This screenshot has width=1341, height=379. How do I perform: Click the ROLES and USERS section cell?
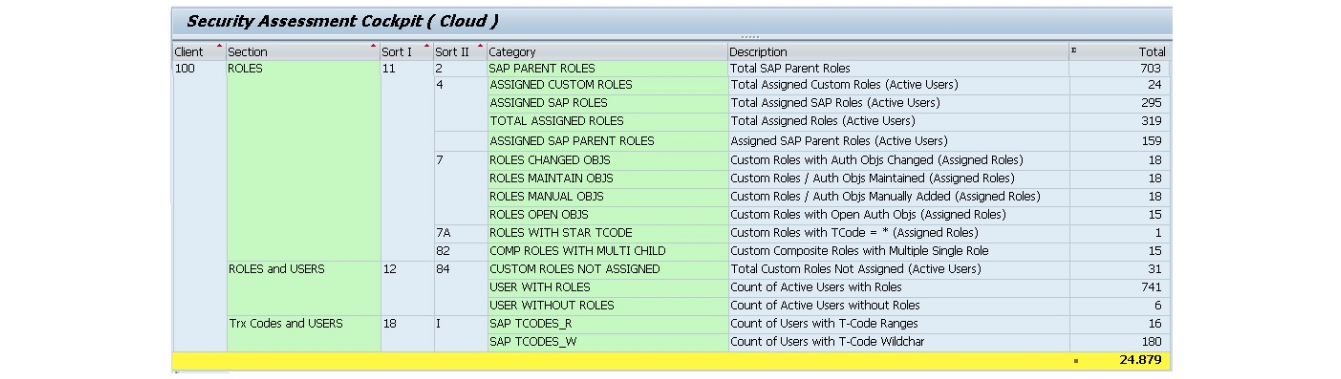[304, 268]
